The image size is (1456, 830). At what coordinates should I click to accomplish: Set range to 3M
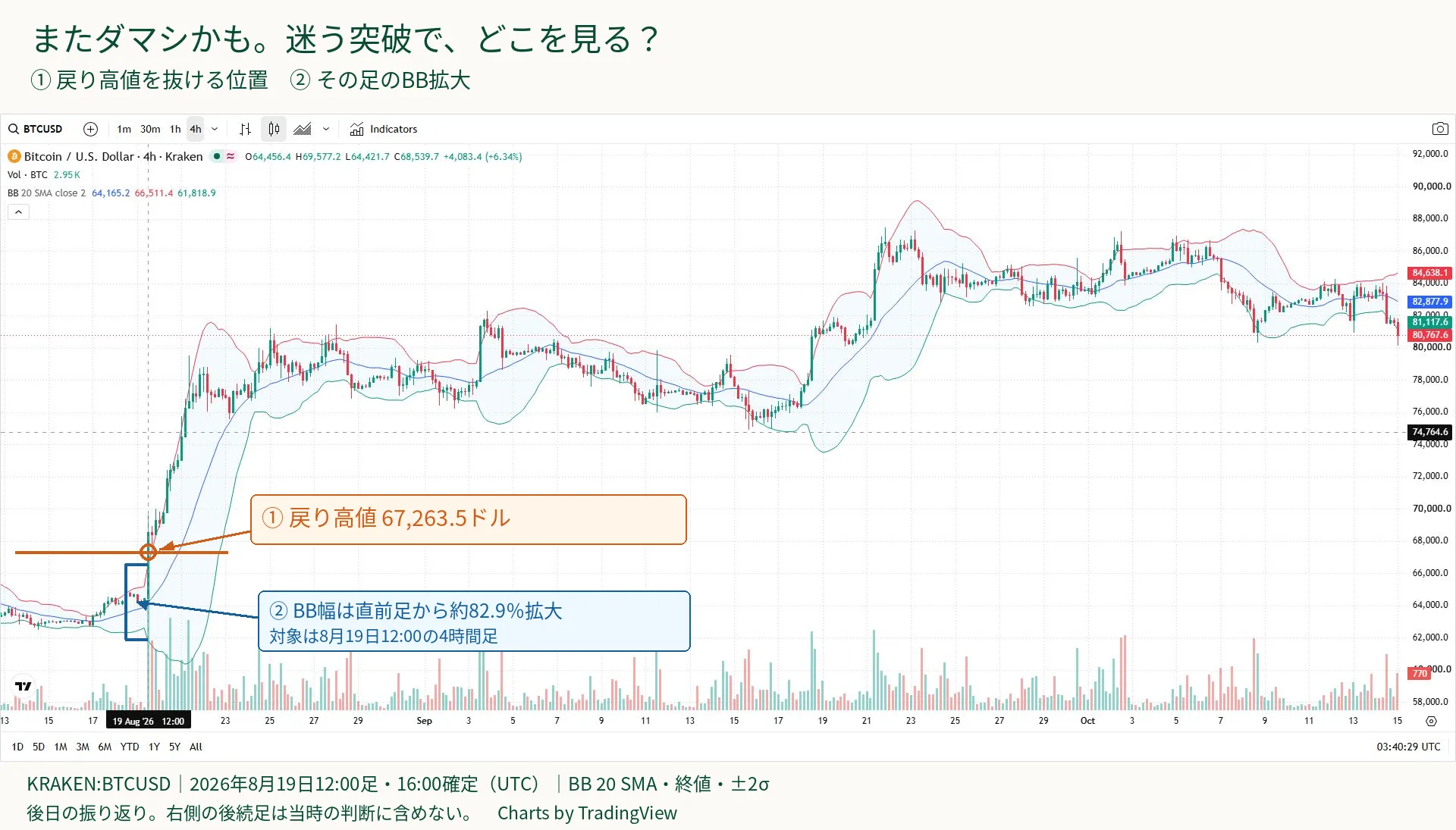83,747
